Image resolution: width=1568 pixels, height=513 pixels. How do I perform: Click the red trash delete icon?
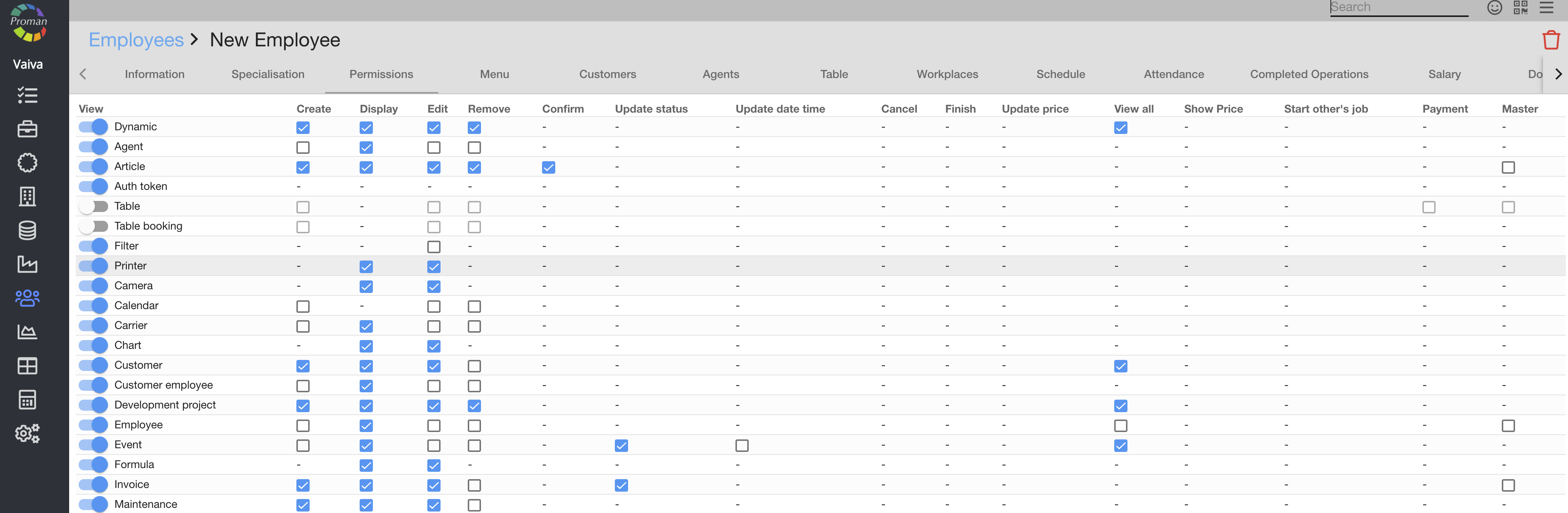1550,40
